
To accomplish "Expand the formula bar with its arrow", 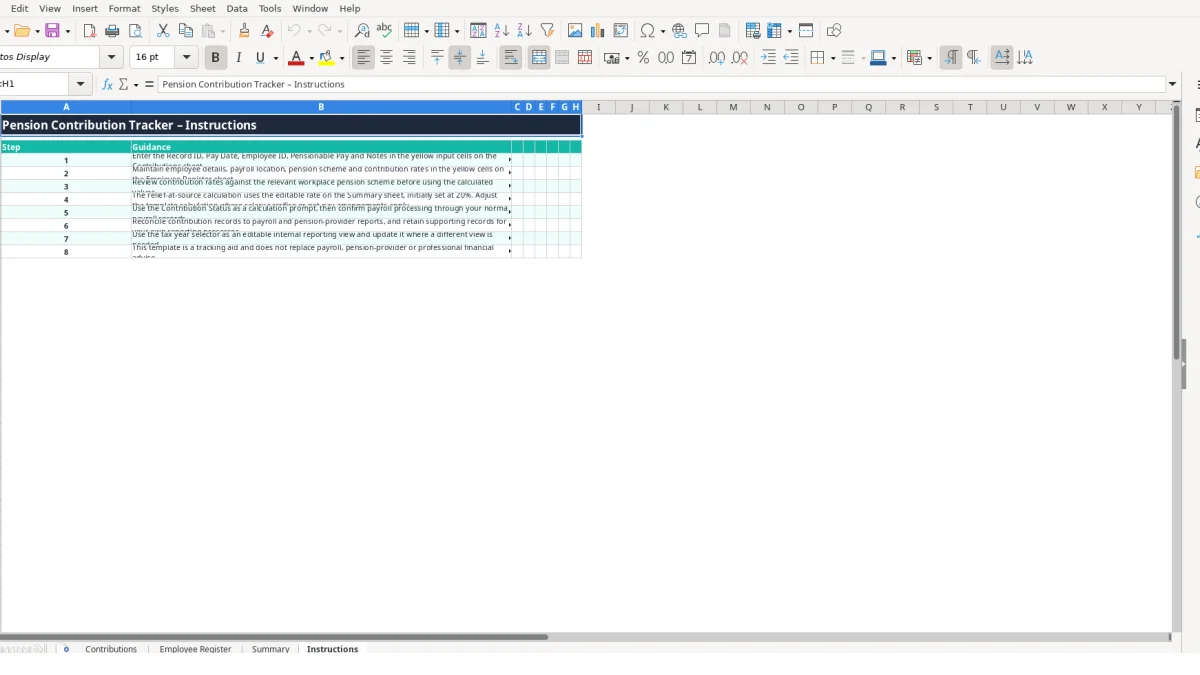I will pos(1173,85).
